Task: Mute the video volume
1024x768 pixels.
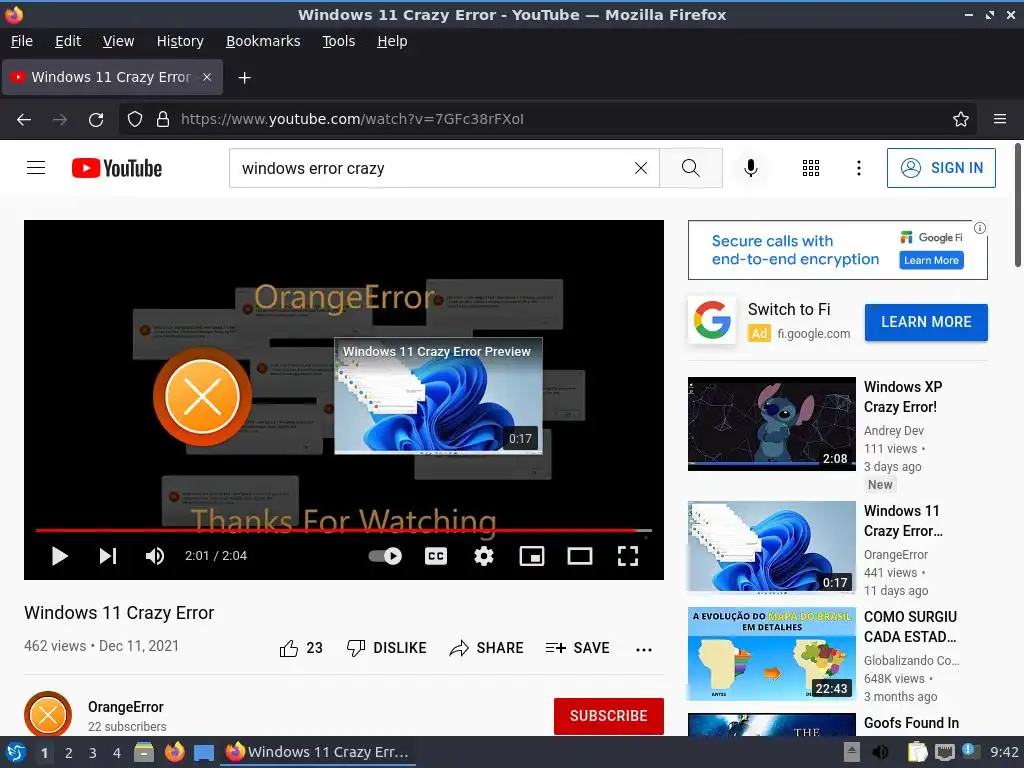Action: pos(155,556)
